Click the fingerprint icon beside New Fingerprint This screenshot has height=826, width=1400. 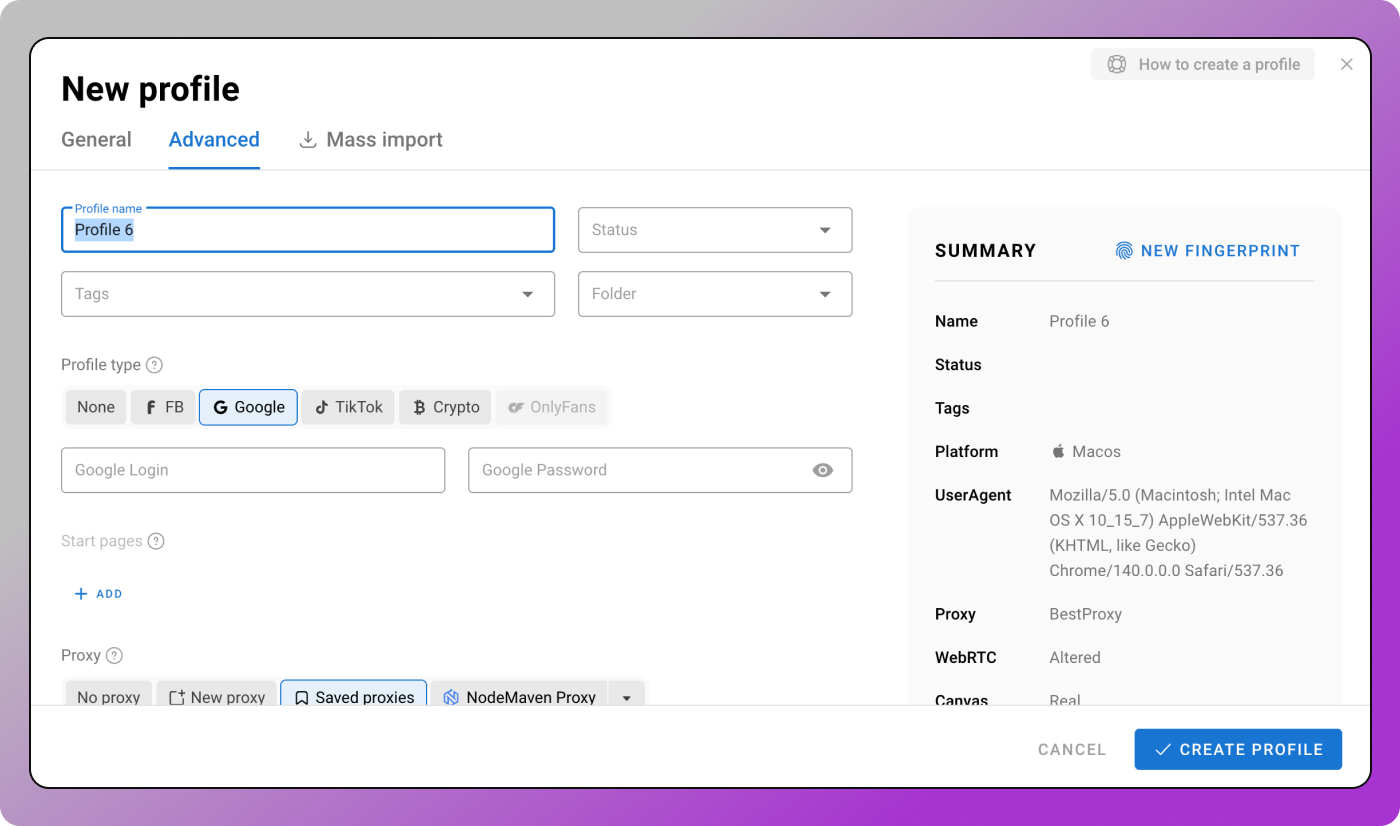[x=1124, y=251]
